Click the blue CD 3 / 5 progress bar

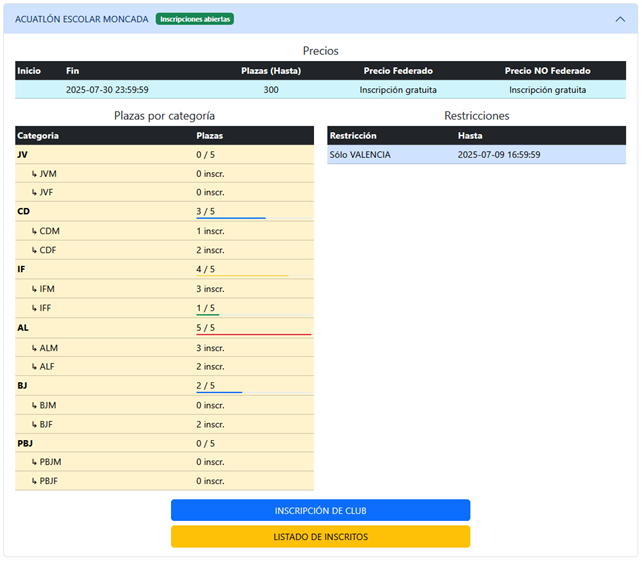pyautogui.click(x=231, y=218)
